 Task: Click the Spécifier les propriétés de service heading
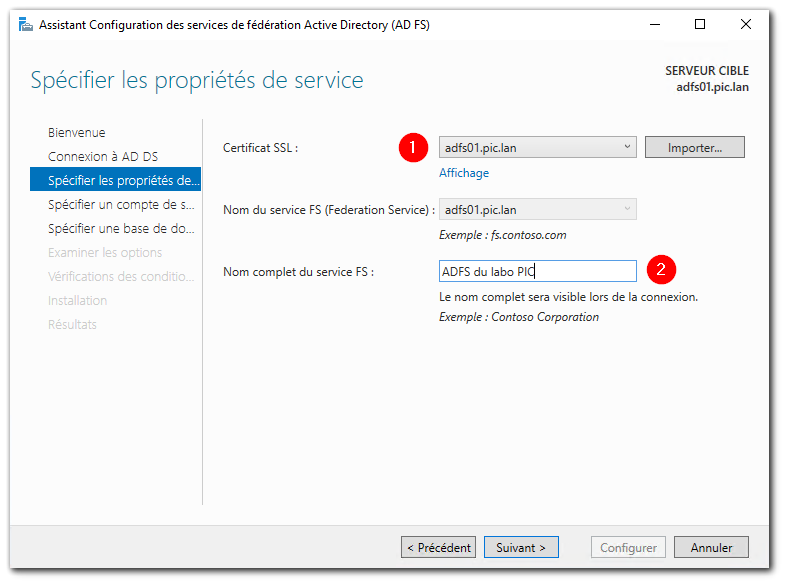pyautogui.click(x=197, y=80)
